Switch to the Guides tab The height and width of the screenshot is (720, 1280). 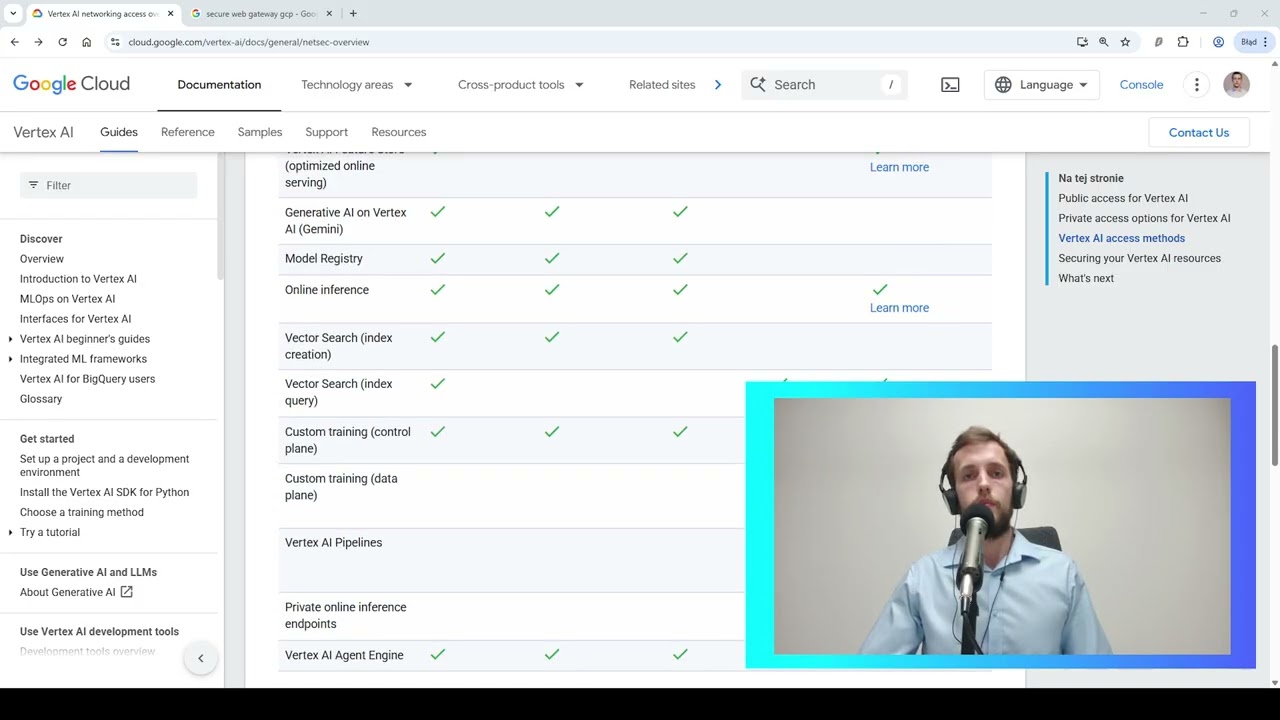click(x=119, y=132)
